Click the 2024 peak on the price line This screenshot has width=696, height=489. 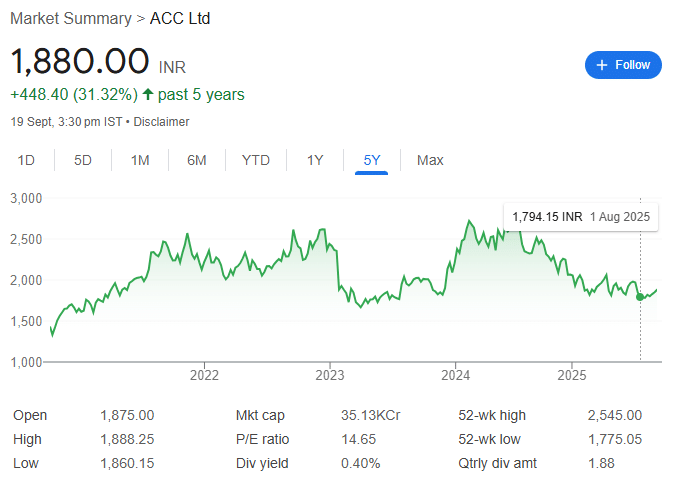[469, 221]
